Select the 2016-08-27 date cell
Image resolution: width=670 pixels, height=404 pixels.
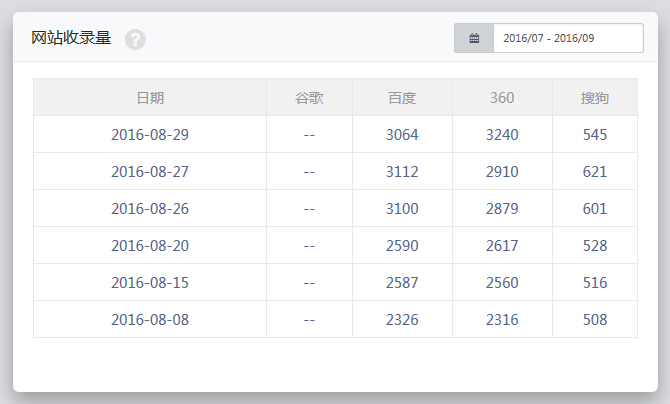150,172
